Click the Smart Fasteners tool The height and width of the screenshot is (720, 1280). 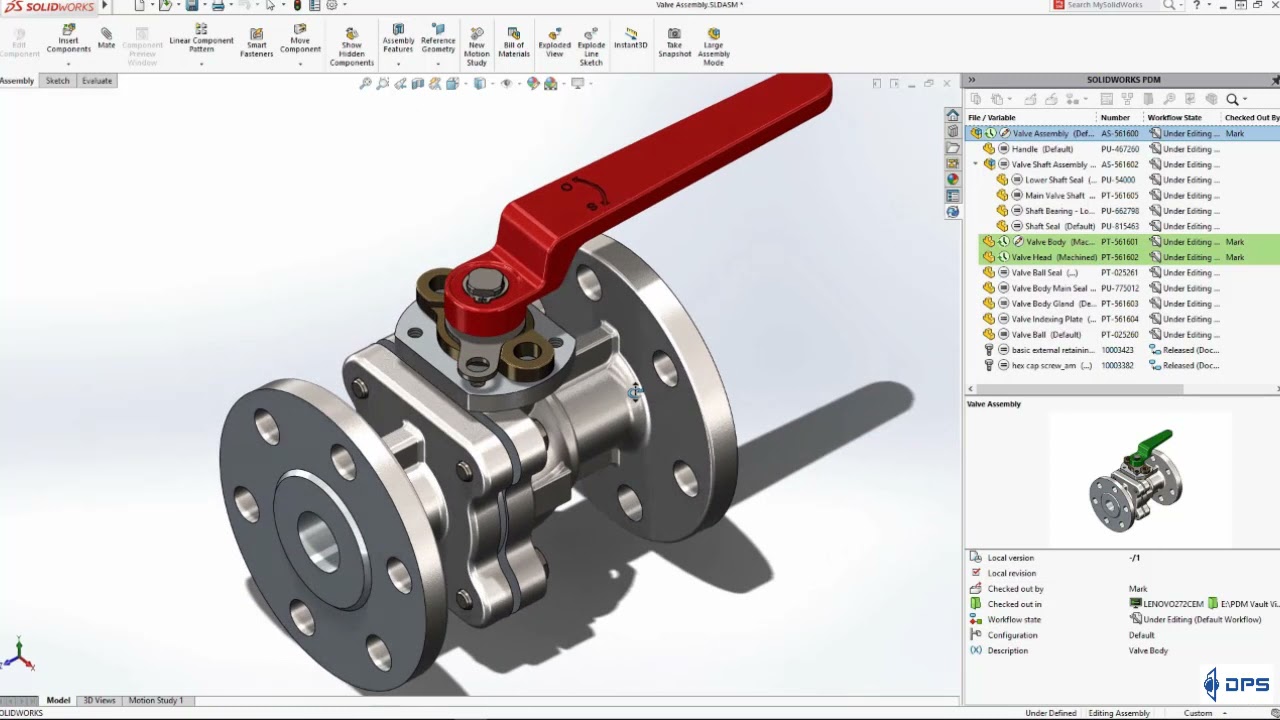[x=256, y=42]
